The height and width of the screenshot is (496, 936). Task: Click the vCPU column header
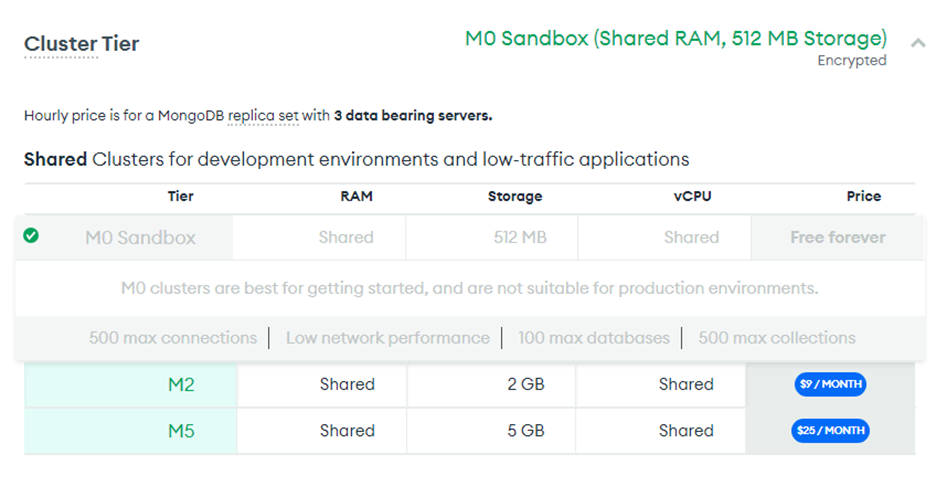coord(692,196)
